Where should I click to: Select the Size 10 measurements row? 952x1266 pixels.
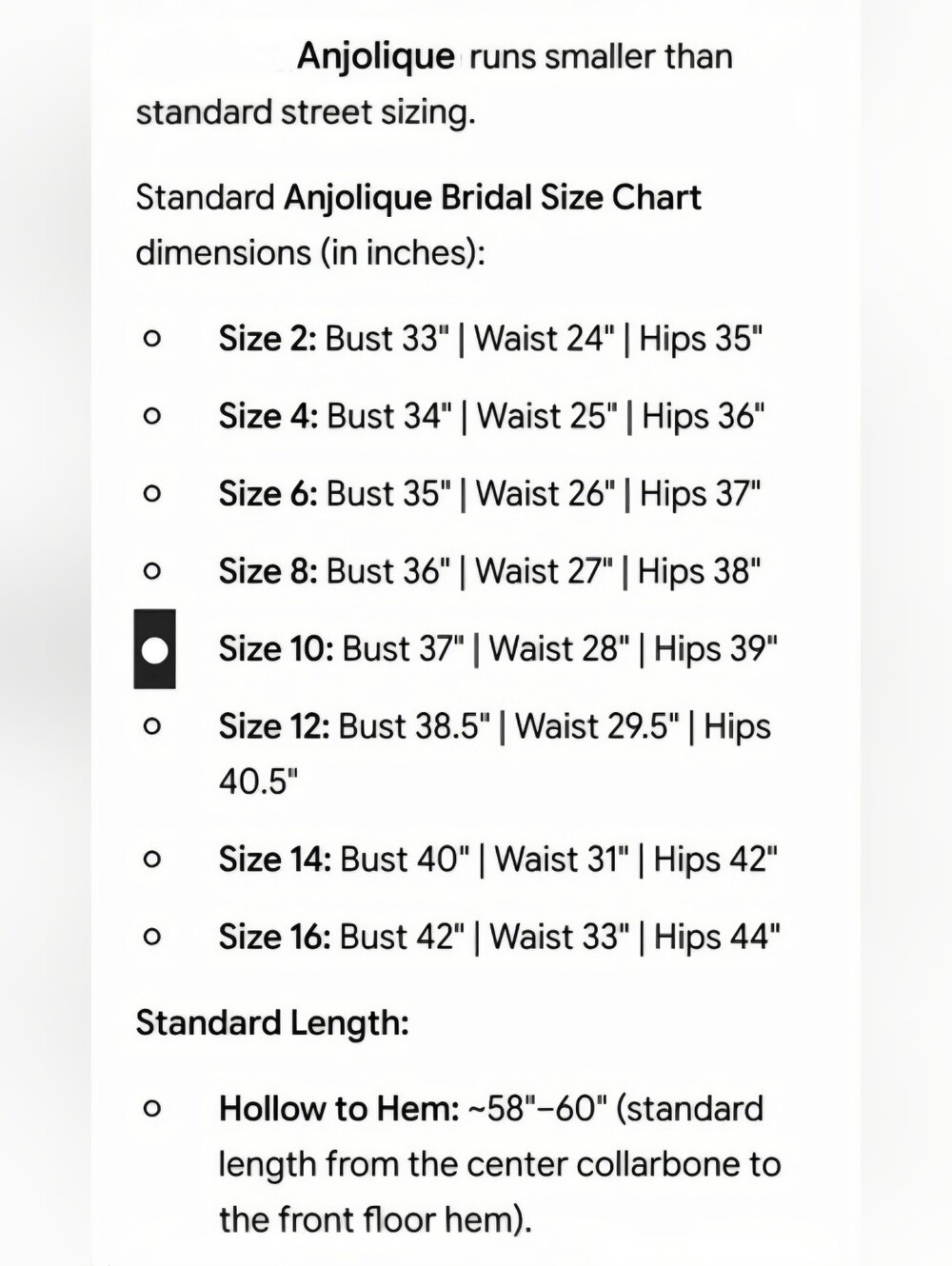498,649
